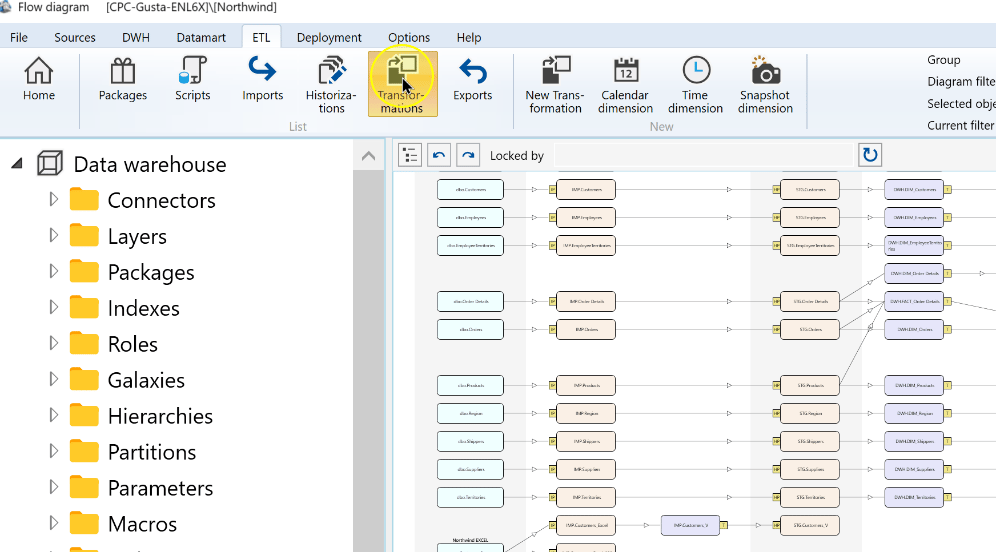Create a Snapshot dimension
Image resolution: width=996 pixels, height=552 pixels.
(x=765, y=84)
